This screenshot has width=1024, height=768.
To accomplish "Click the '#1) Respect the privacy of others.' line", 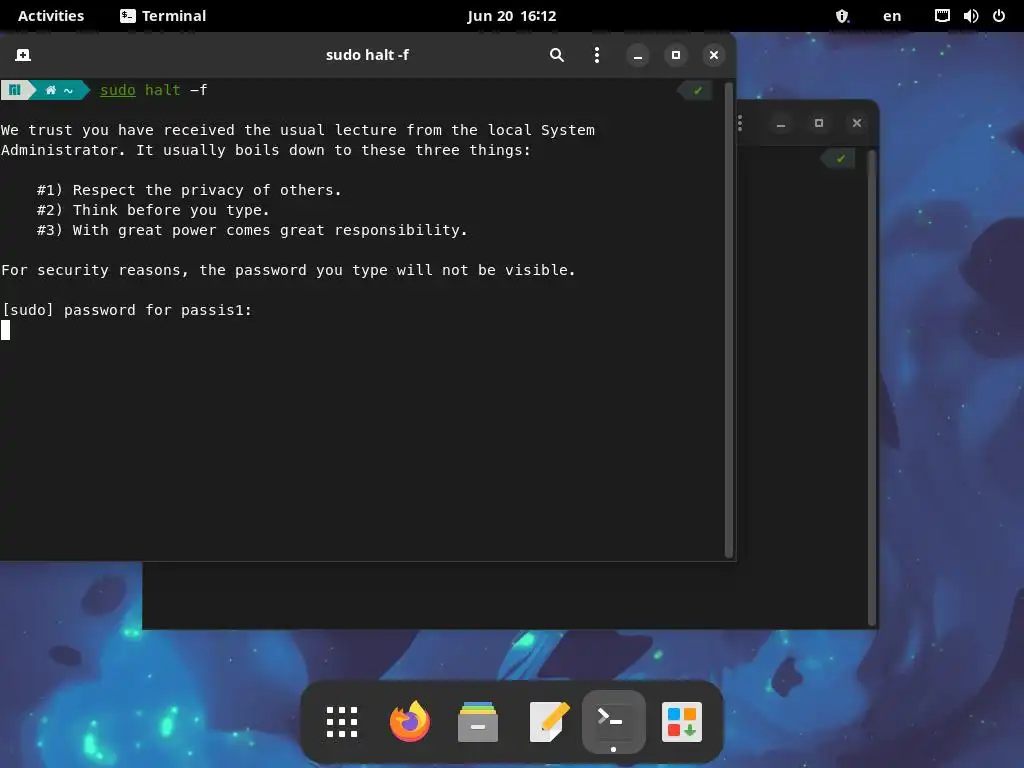I will (189, 190).
